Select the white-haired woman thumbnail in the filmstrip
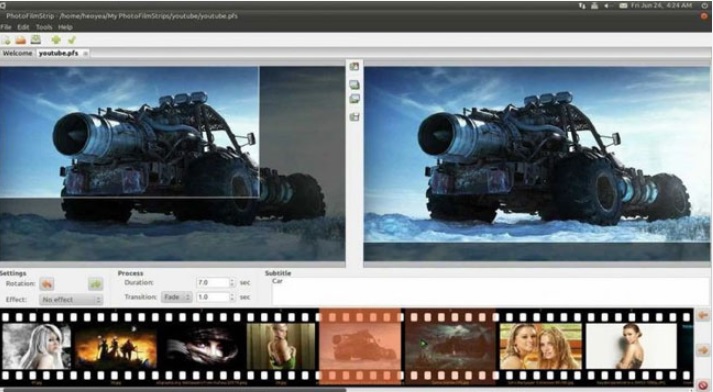This screenshot has width=713, height=392. click(36, 346)
